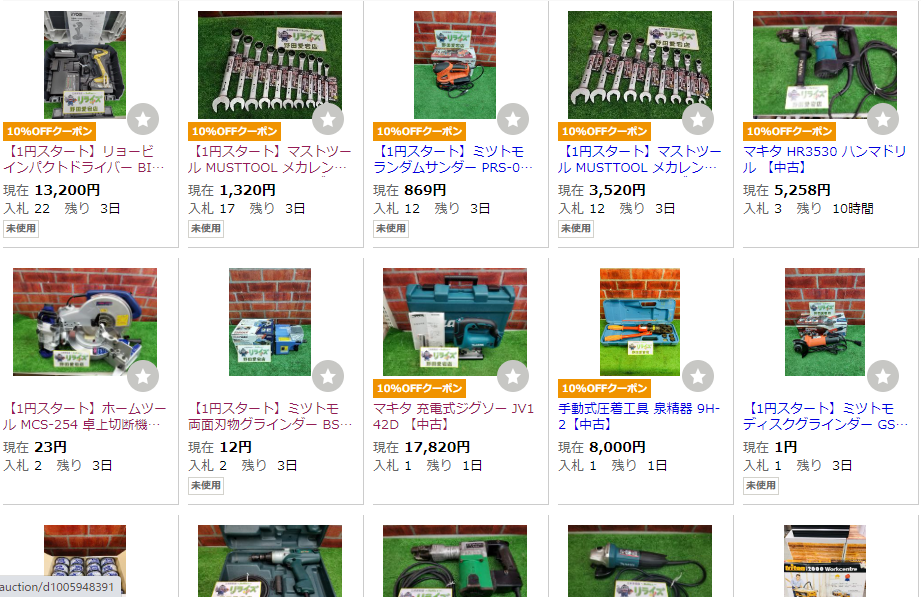View the blue crimping tool case thumbnail
The width and height of the screenshot is (921, 597).
pos(640,322)
